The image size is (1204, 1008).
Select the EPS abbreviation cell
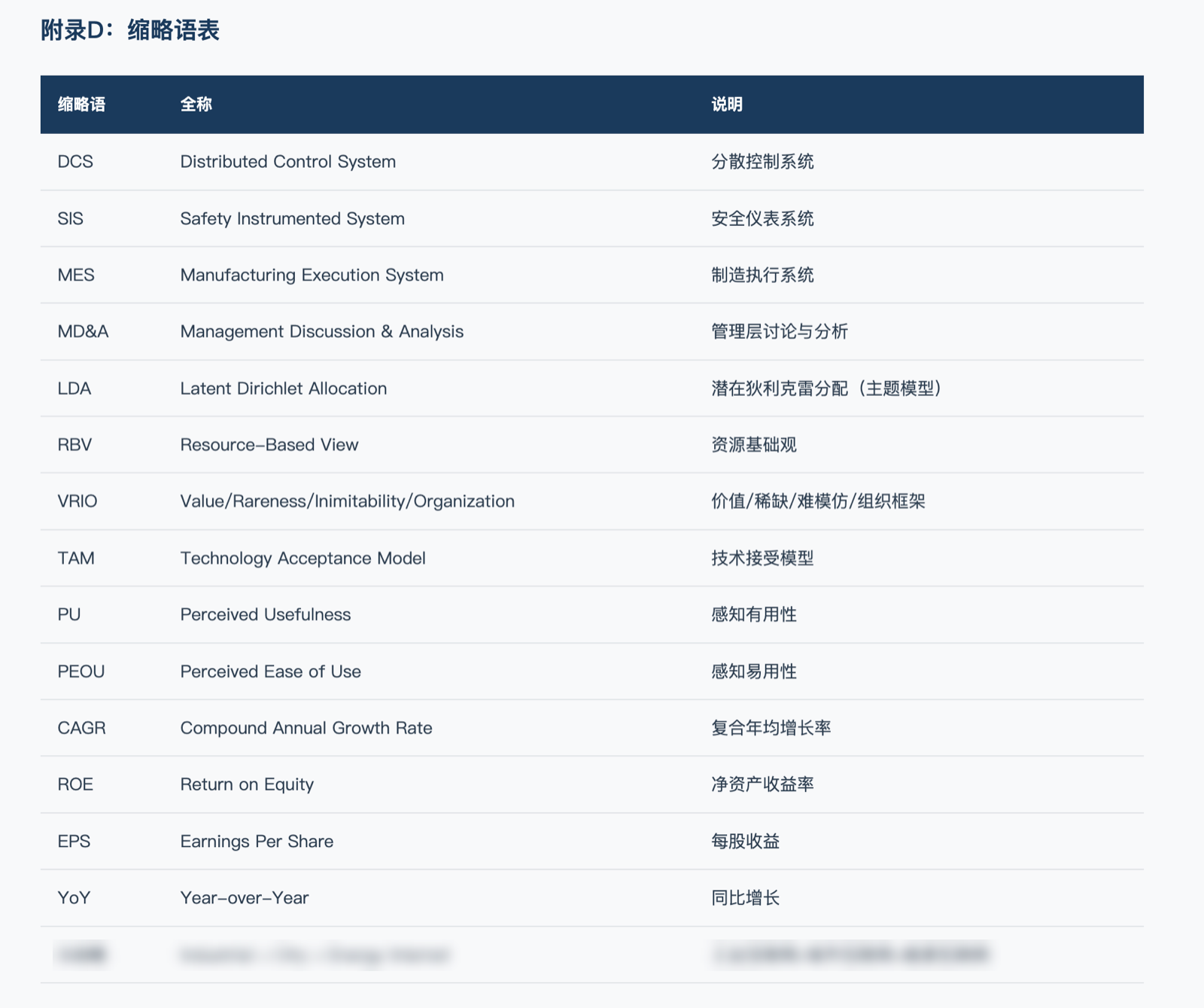click(x=74, y=841)
